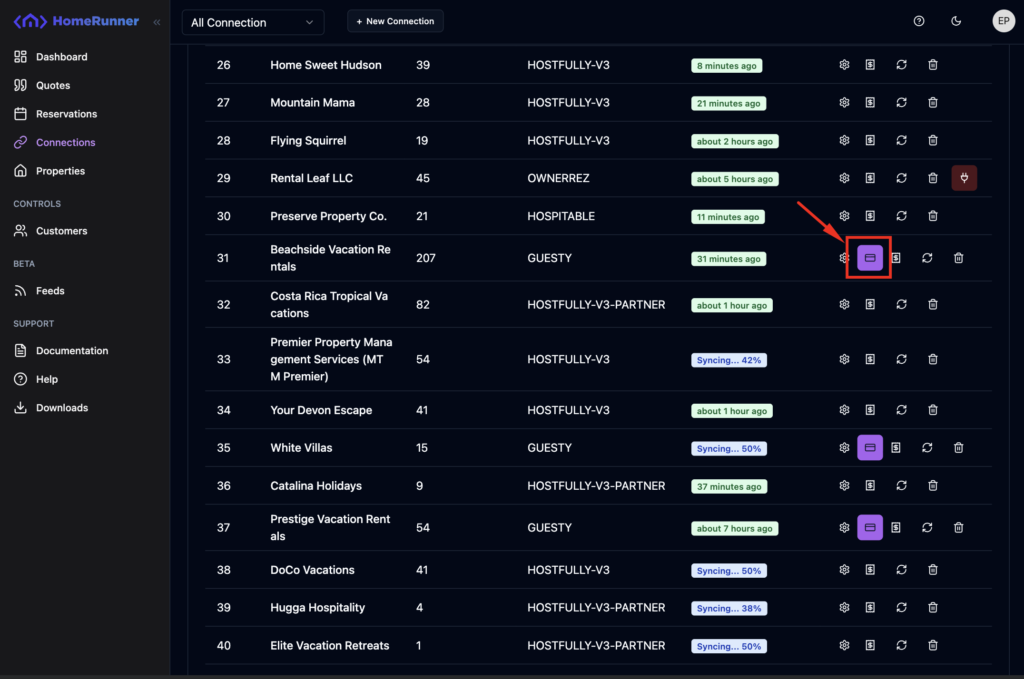The width and height of the screenshot is (1024, 679).
Task: Open the dollar invoice icon for Preserve Property Co.
Action: tap(870, 216)
